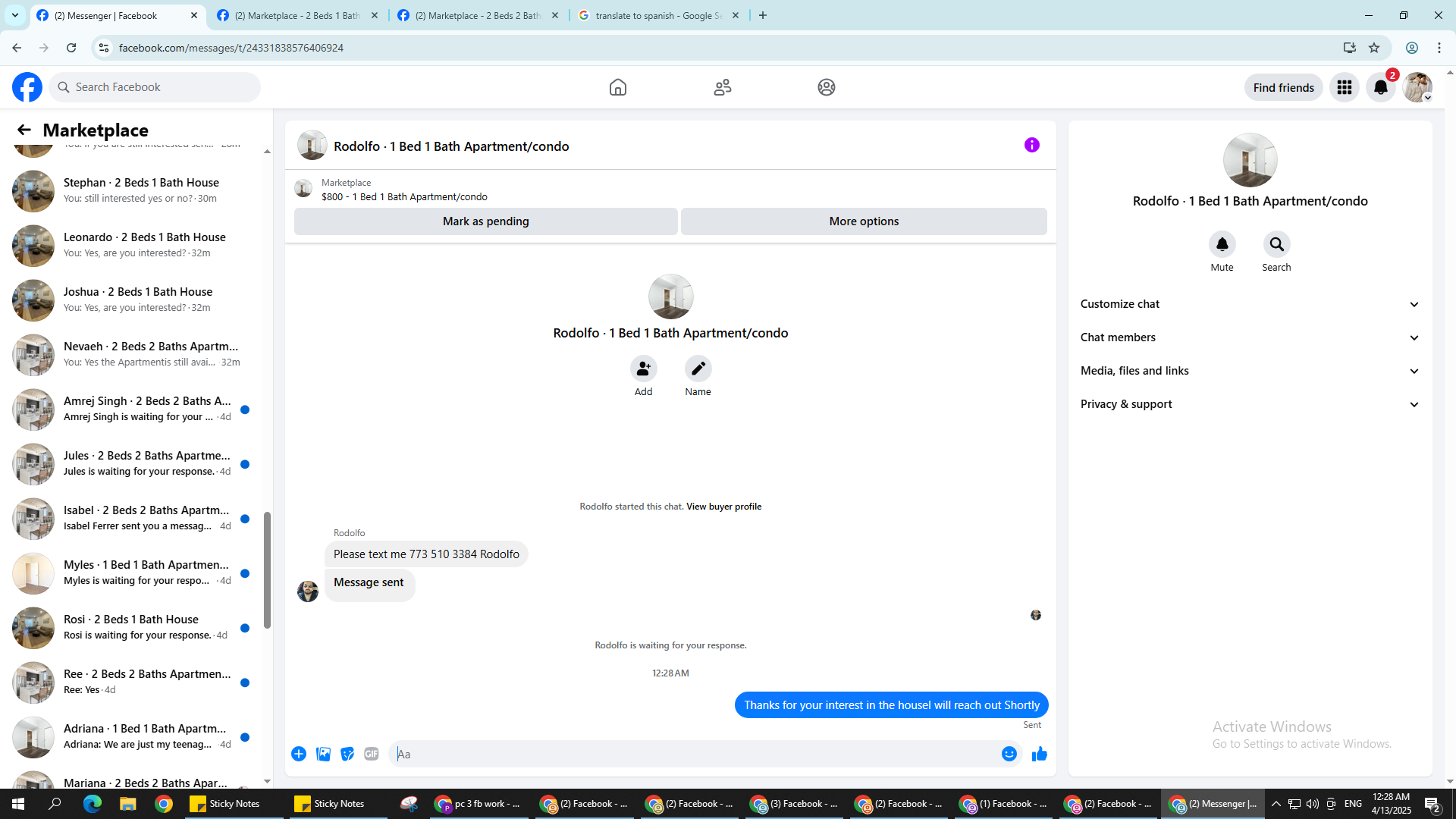Launch Microsoft Edge from the taskbar

92,804
